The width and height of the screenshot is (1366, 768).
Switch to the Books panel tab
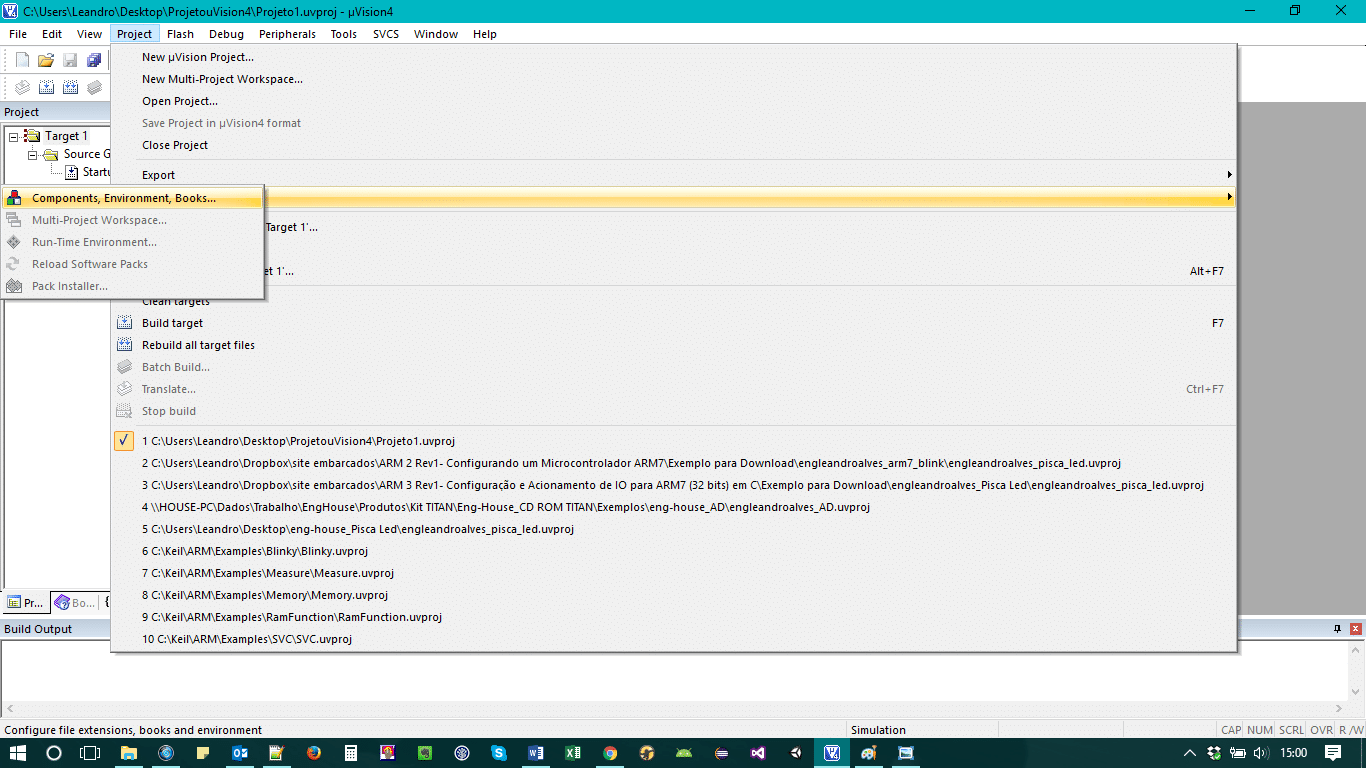coord(75,603)
